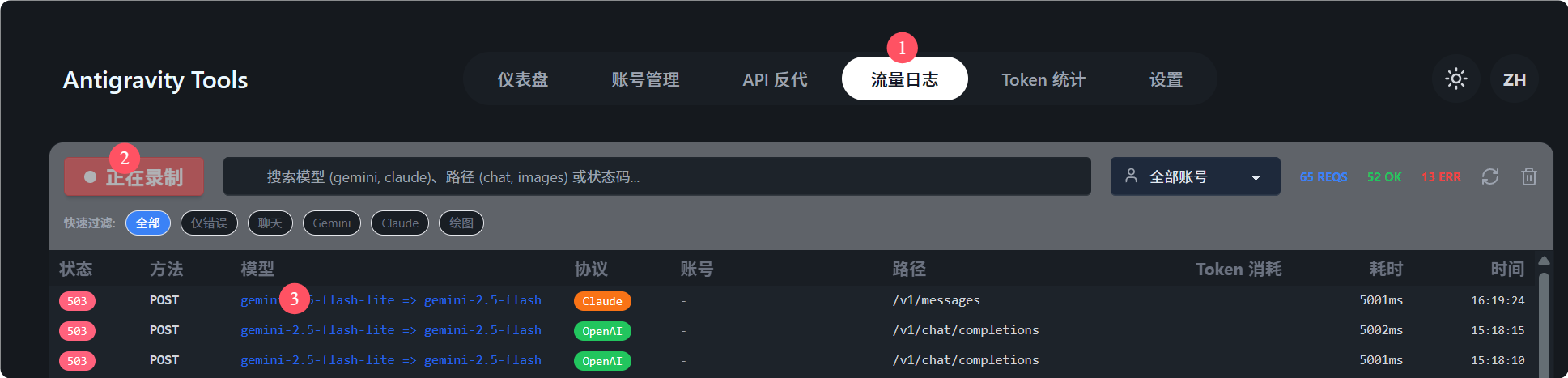Viewport: 1568px width, 378px height.
Task: Open the 仪表盘 tab
Action: click(x=522, y=79)
